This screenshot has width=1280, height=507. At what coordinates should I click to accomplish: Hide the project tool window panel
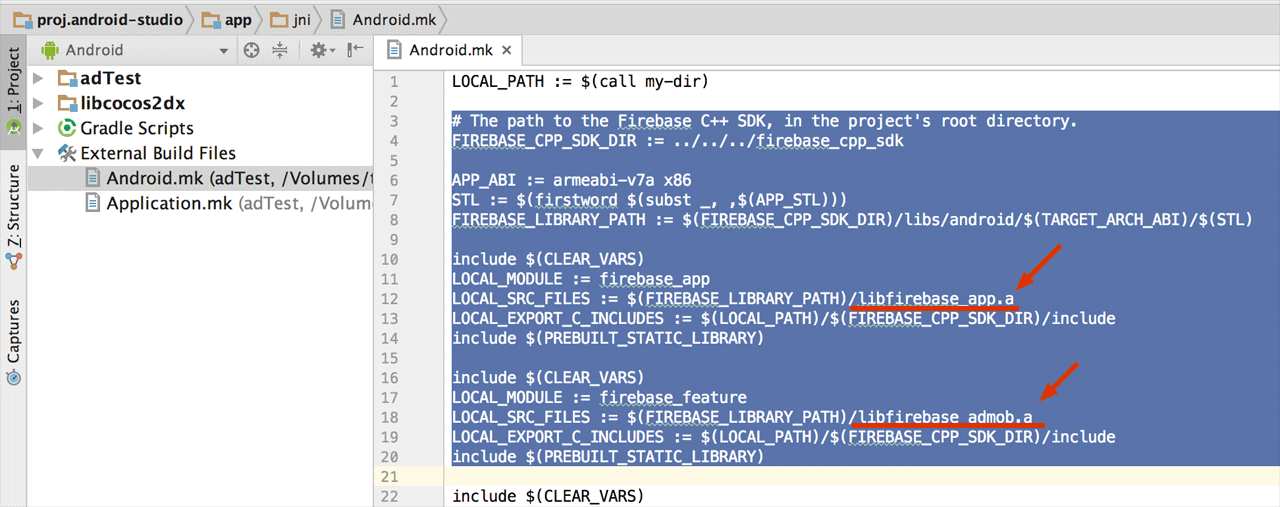(x=355, y=50)
